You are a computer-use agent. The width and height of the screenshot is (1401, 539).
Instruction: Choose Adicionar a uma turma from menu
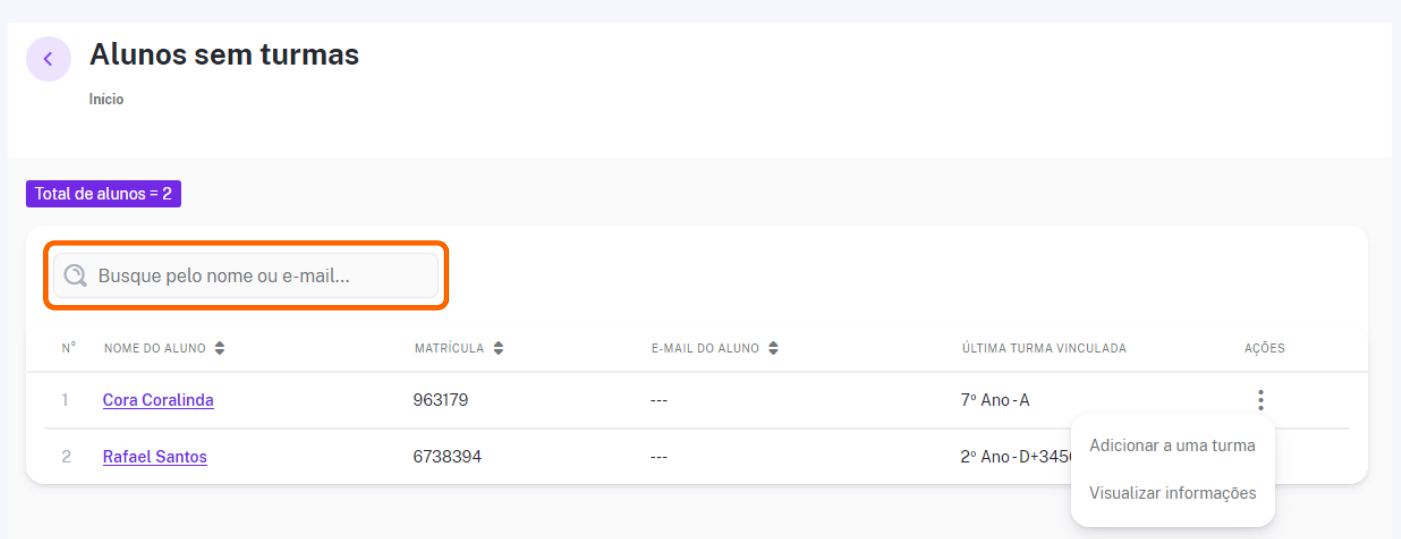coord(1172,446)
